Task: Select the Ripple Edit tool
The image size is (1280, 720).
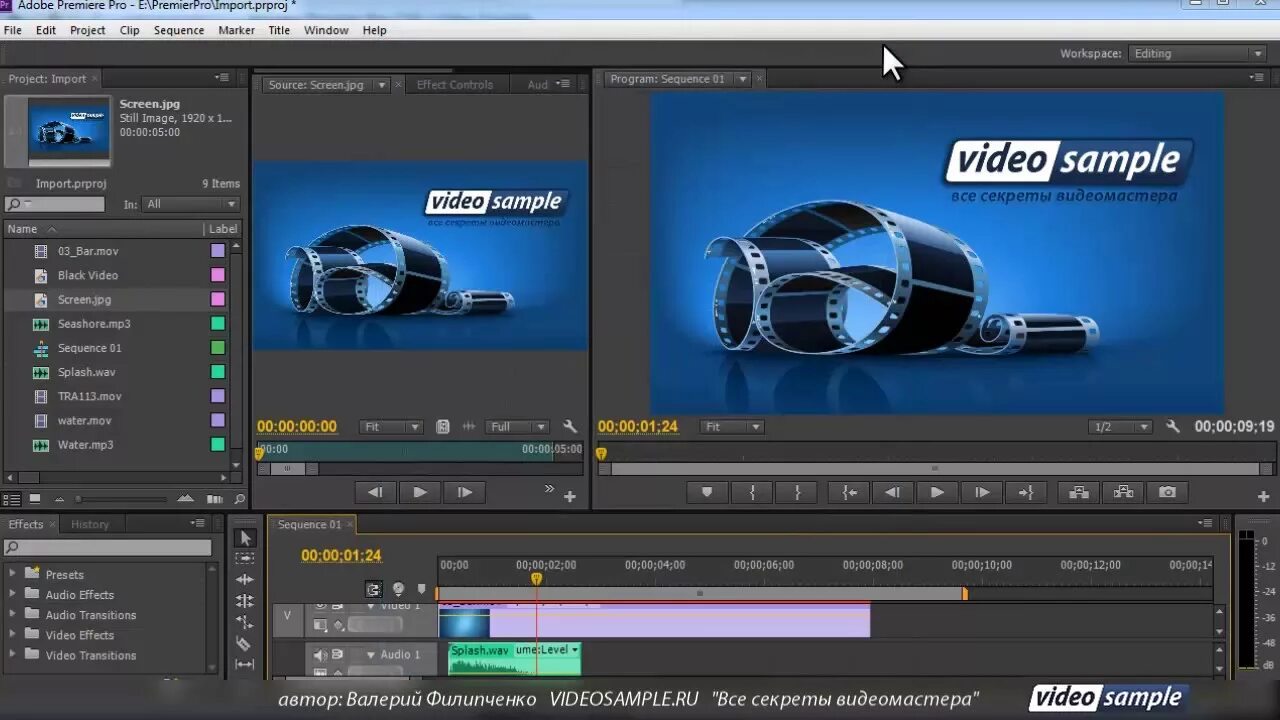Action: [x=245, y=579]
